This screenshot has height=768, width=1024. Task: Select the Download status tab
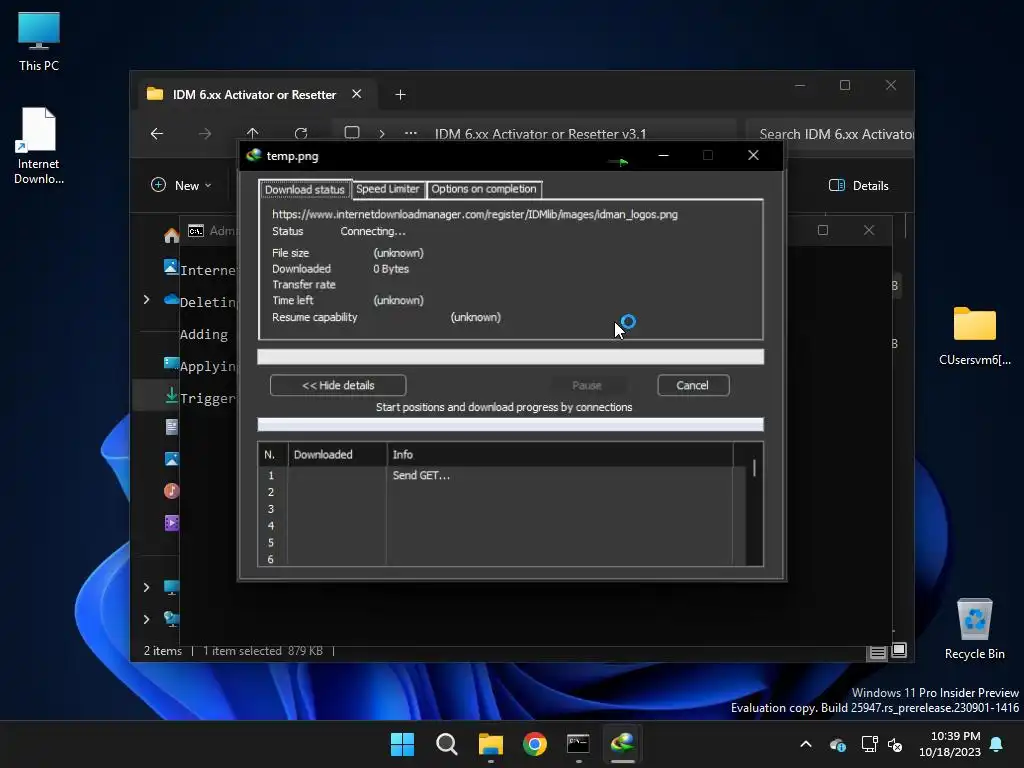[x=305, y=189]
